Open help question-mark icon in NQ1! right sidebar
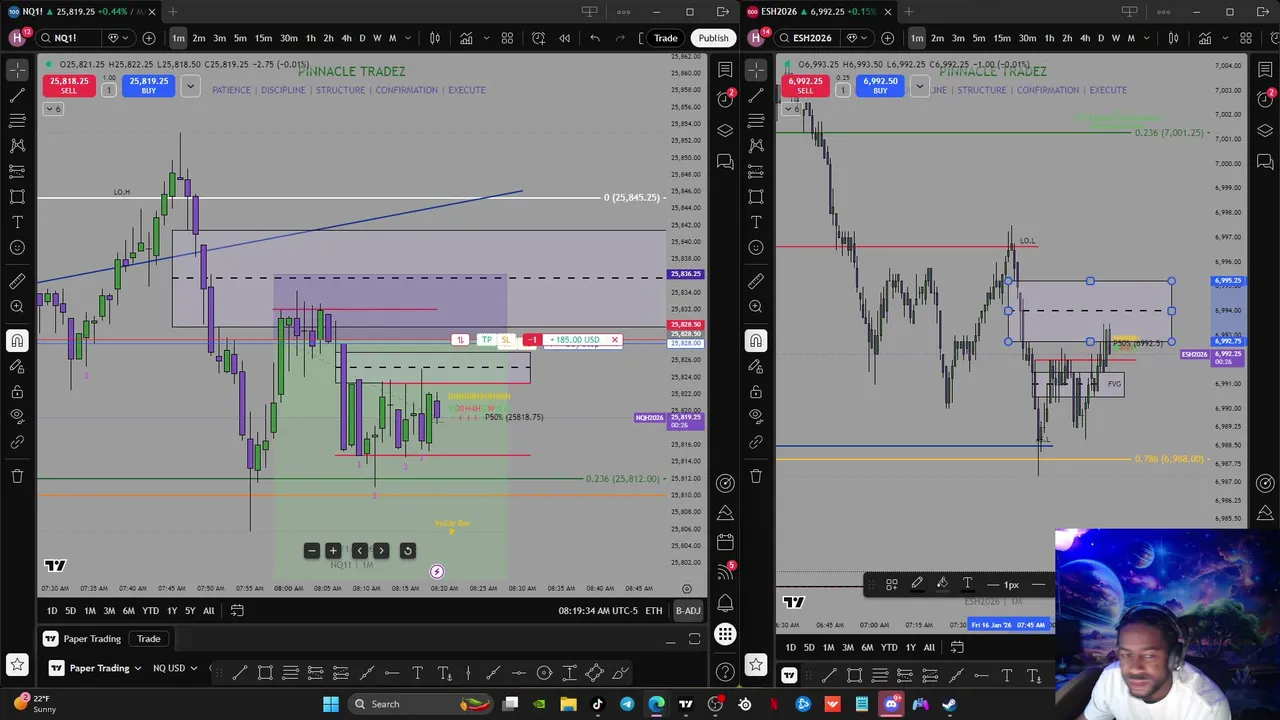 click(725, 671)
